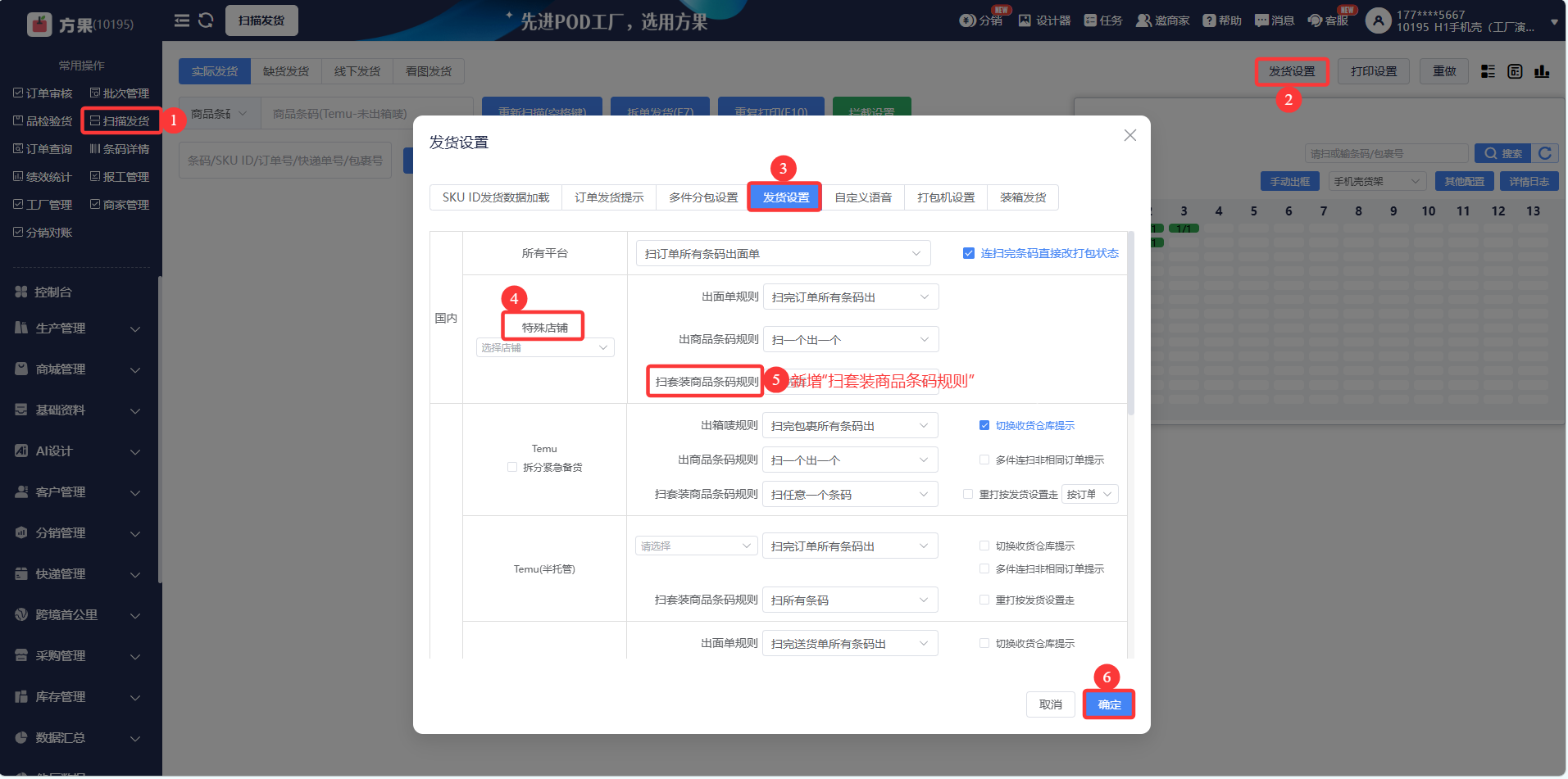The image size is (1568, 779).
Task: Refresh the page using the top reload icon
Action: tap(206, 20)
